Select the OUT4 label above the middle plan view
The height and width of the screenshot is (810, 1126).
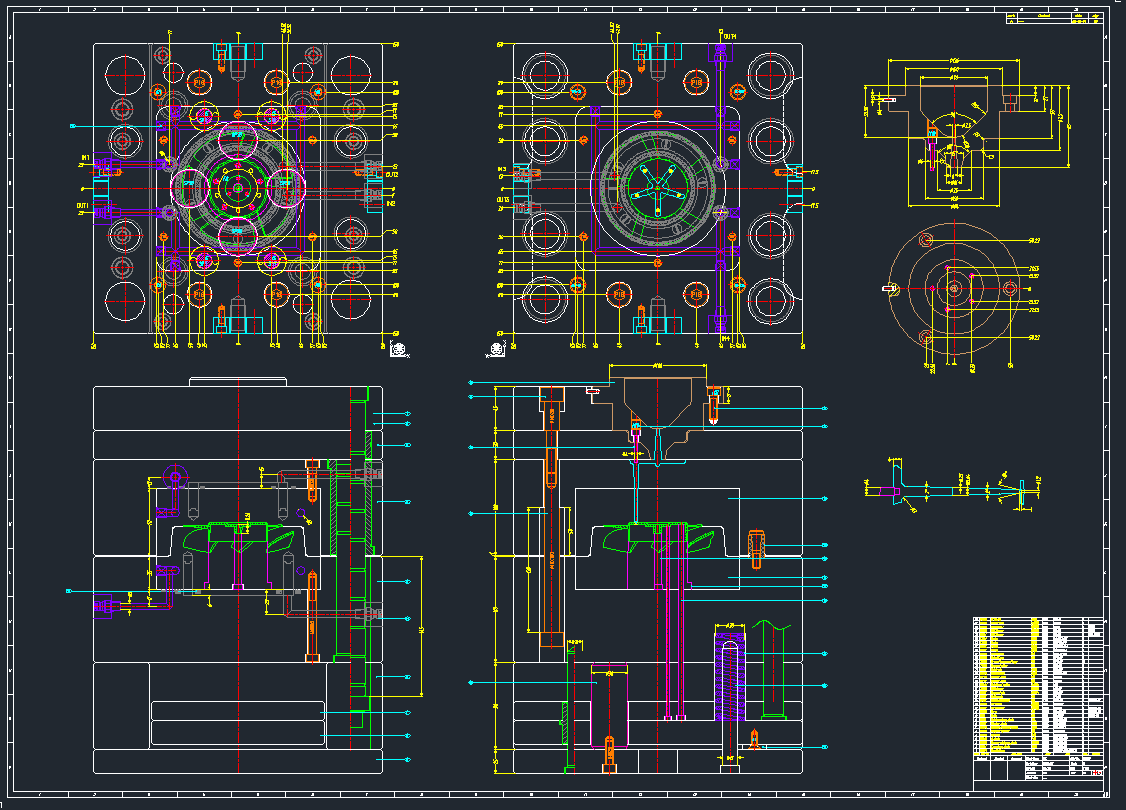[x=730, y=37]
